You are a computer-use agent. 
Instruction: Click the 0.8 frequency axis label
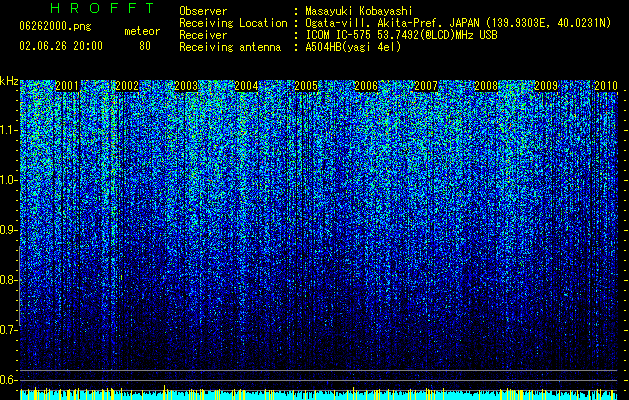[x=8, y=280]
